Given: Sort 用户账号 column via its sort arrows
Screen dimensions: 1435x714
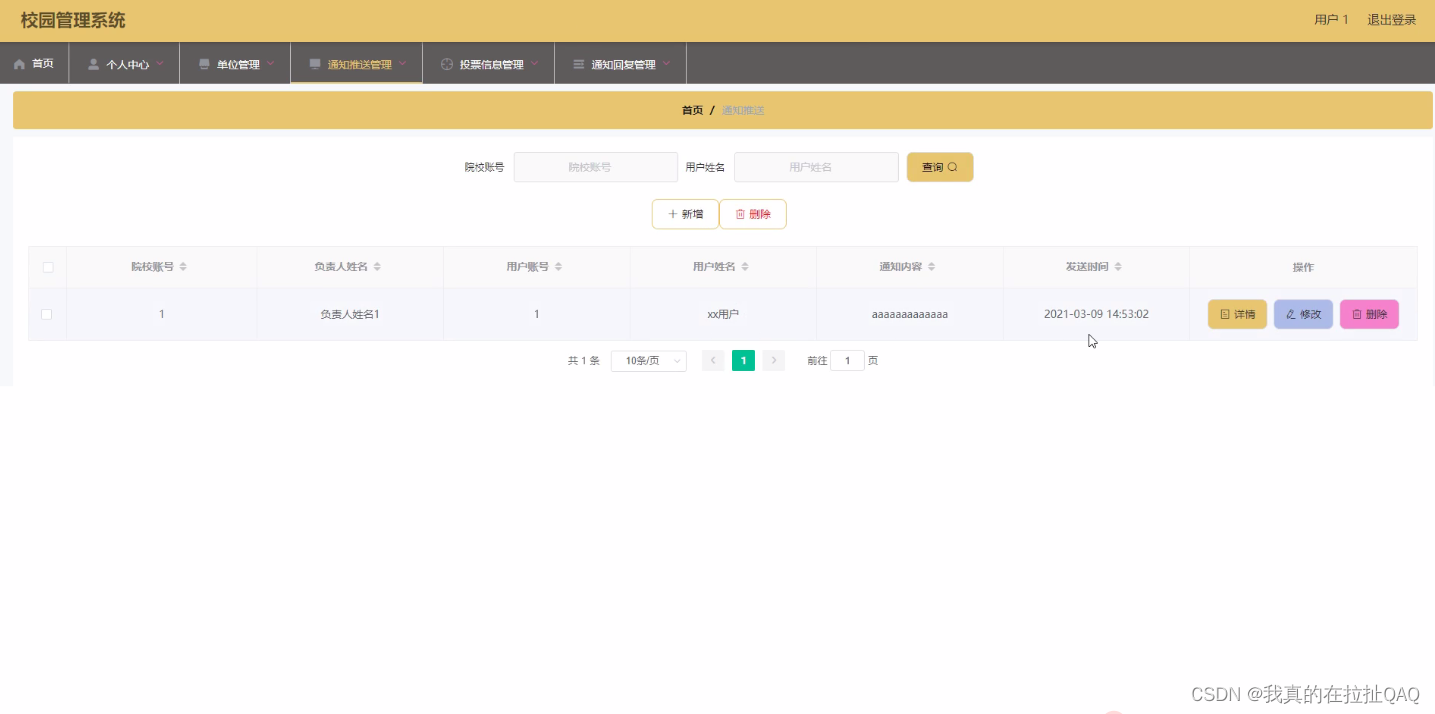Looking at the screenshot, I should [x=558, y=267].
